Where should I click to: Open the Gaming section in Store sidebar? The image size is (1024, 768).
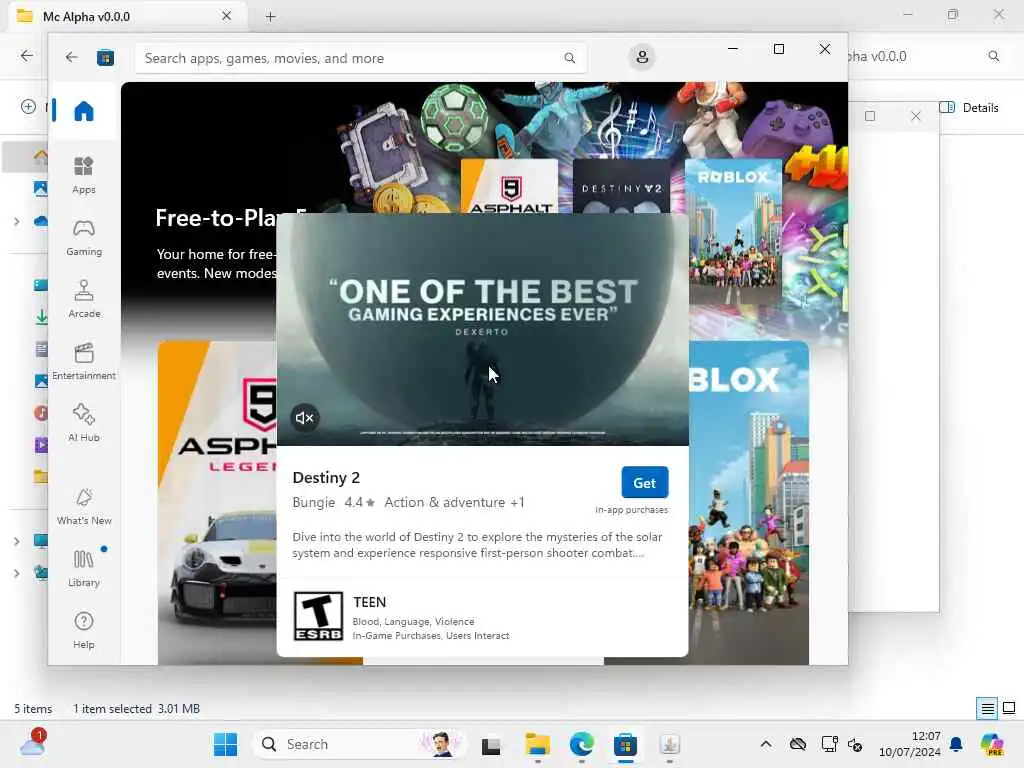tap(84, 238)
